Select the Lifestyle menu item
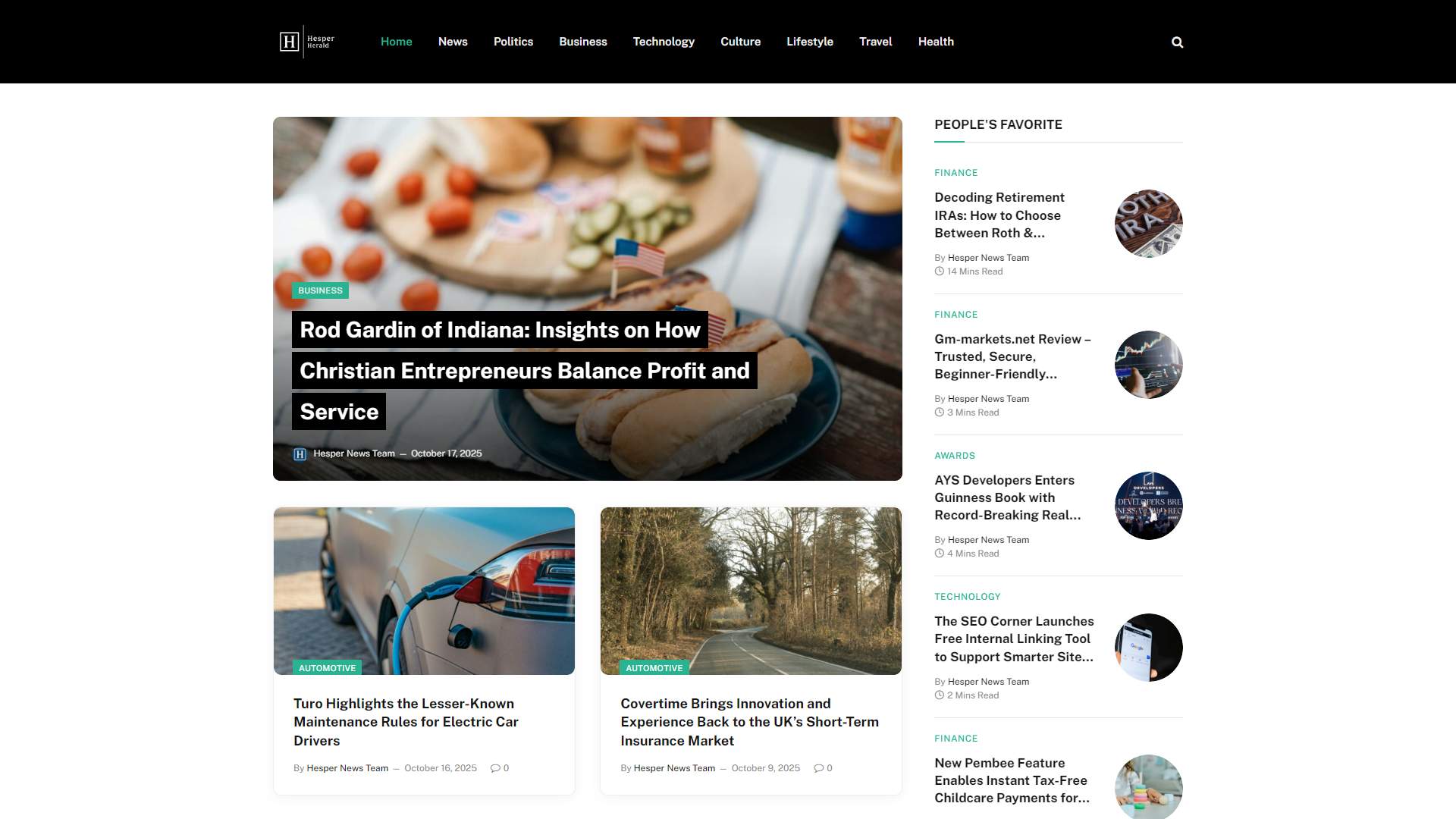The image size is (1456, 819). pos(810,42)
